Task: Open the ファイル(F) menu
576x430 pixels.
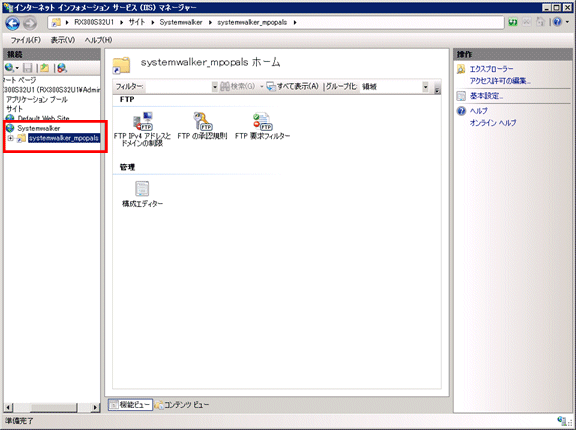Action: point(25,40)
